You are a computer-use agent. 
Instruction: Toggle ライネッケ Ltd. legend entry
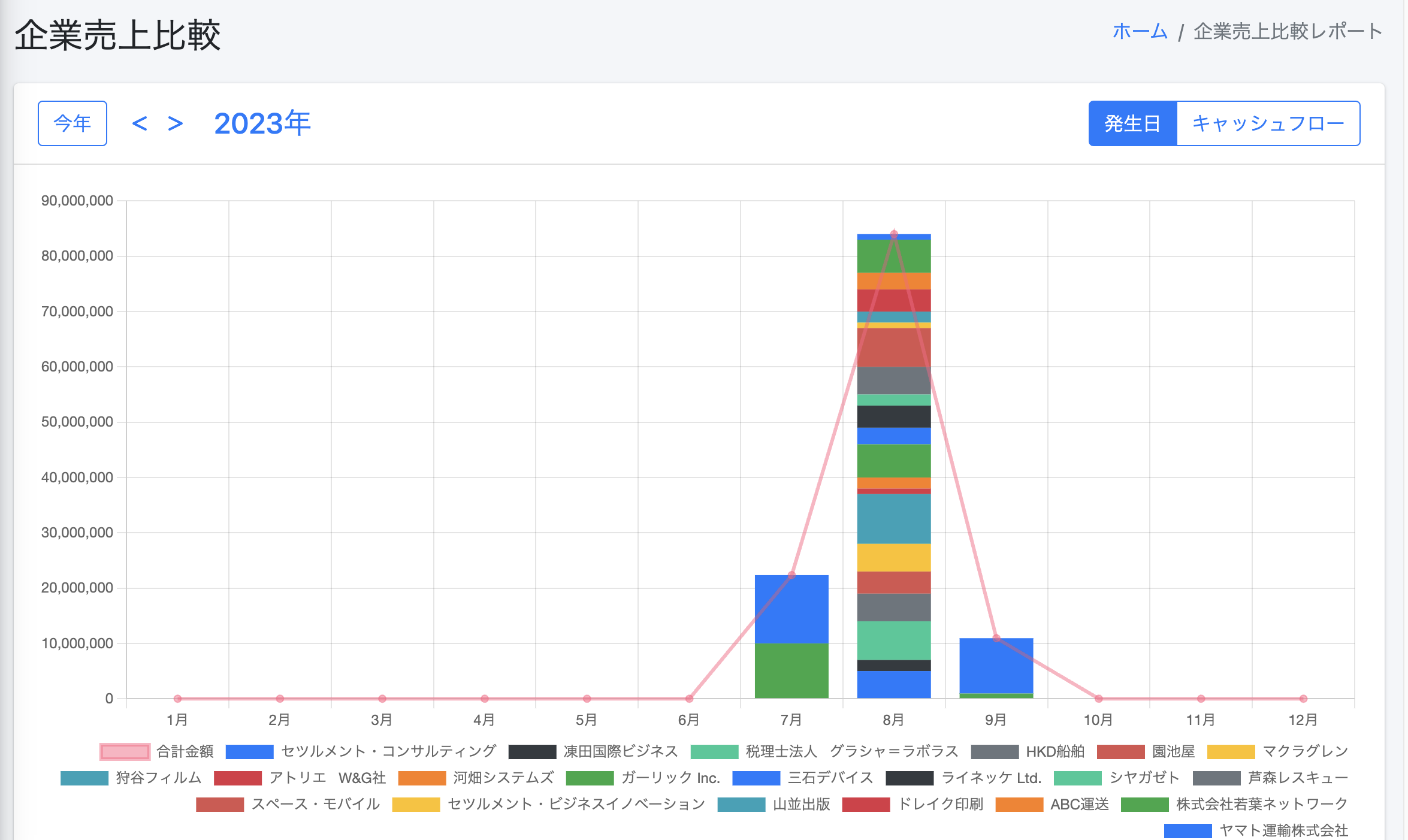click(964, 778)
